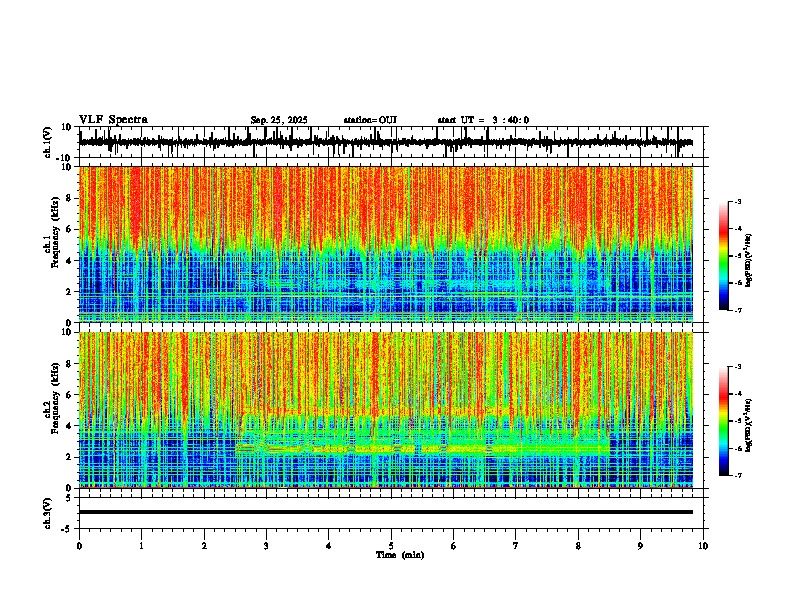Click time axis tick label '10'
This screenshot has width=792, height=612.
point(703,546)
